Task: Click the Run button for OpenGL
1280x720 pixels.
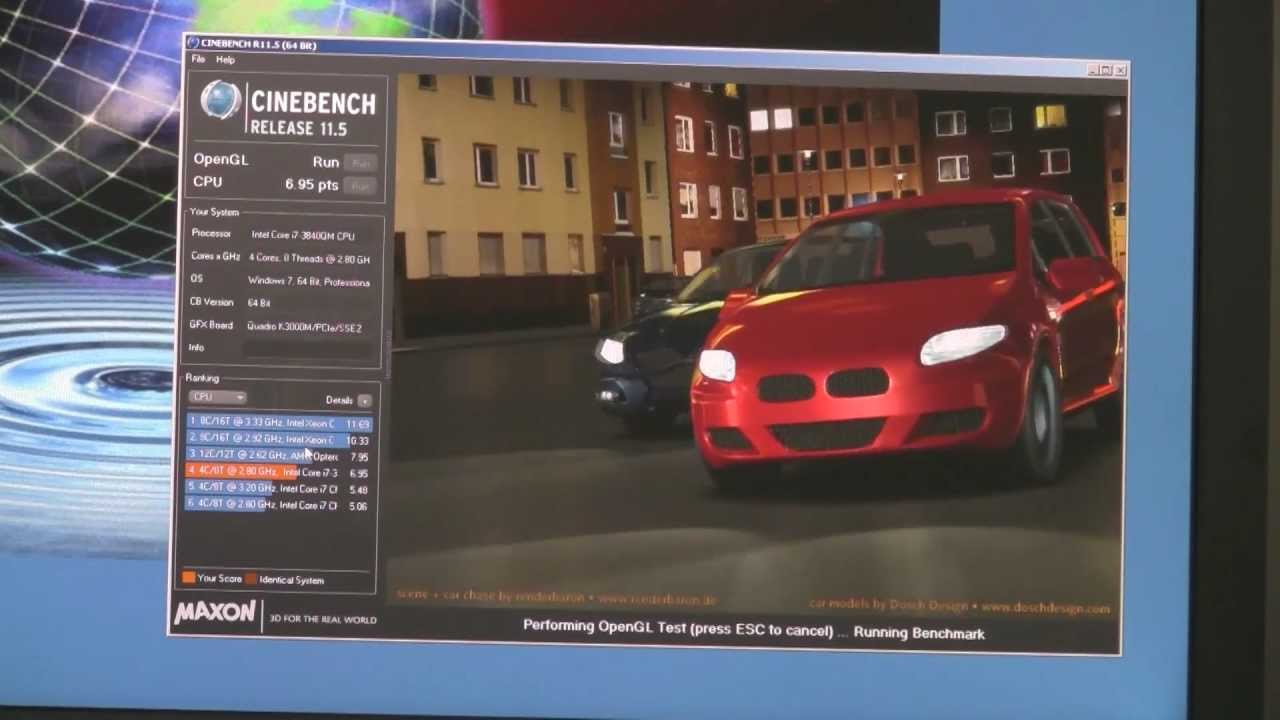Action: click(360, 162)
